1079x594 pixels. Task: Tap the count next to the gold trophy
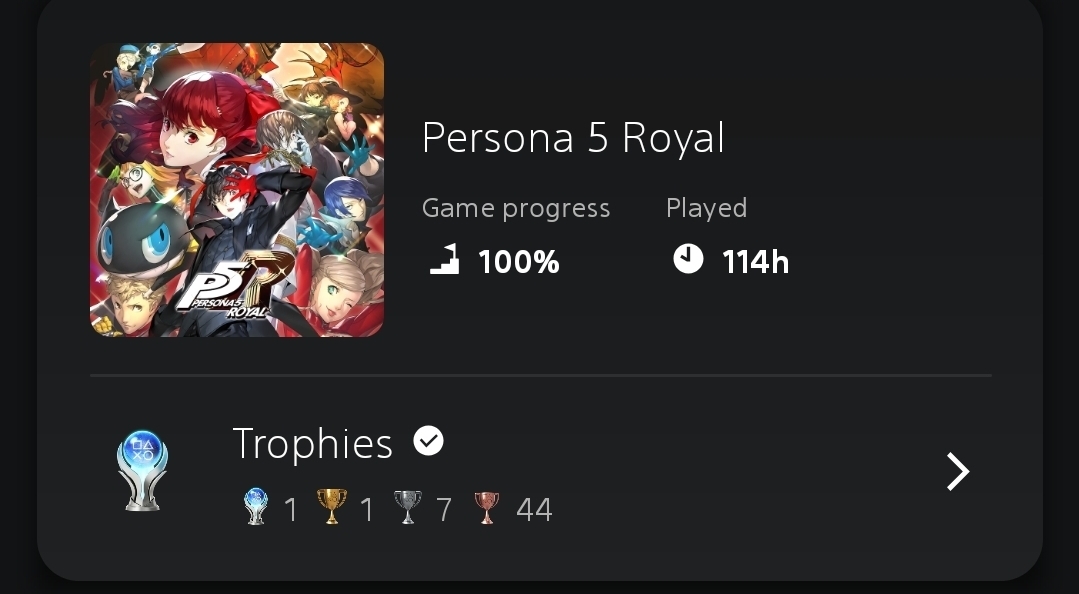pos(367,510)
